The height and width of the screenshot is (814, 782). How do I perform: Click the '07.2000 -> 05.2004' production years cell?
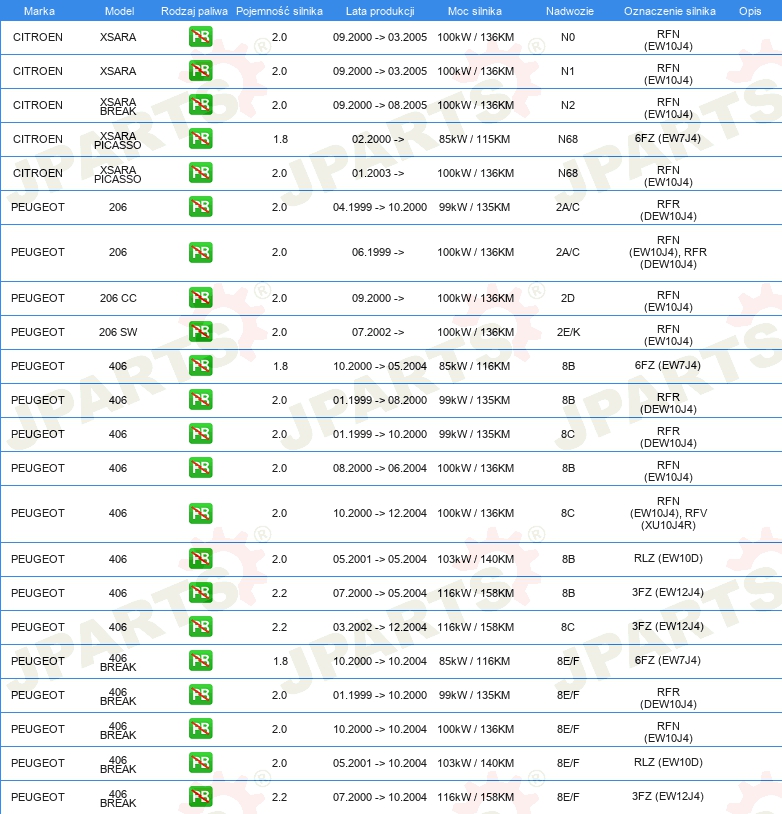click(380, 593)
